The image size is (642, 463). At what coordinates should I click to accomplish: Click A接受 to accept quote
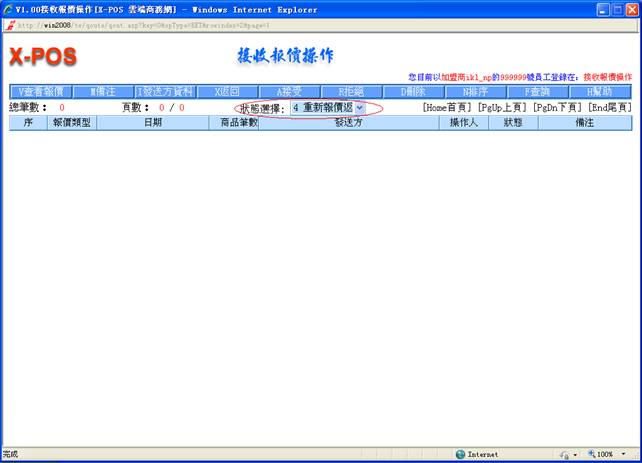tap(289, 91)
